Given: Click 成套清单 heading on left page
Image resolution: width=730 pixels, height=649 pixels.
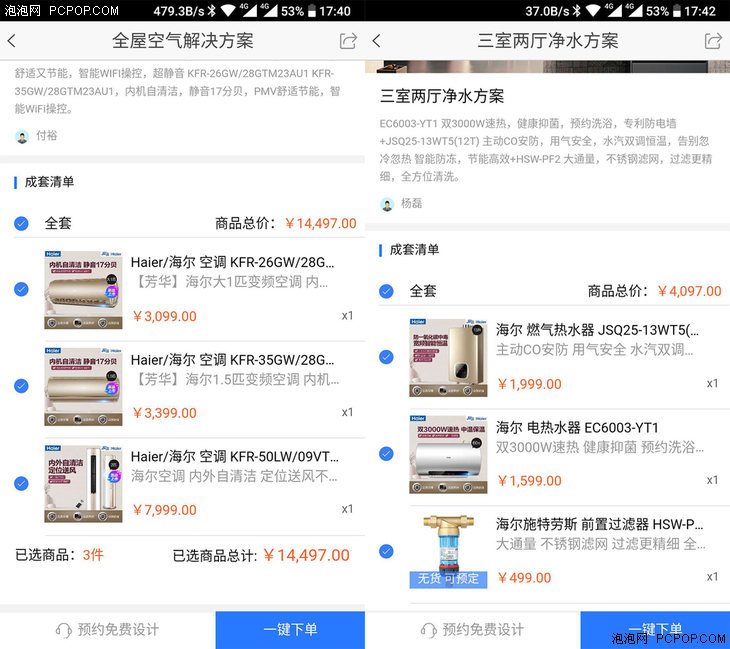Looking at the screenshot, I should [49, 182].
